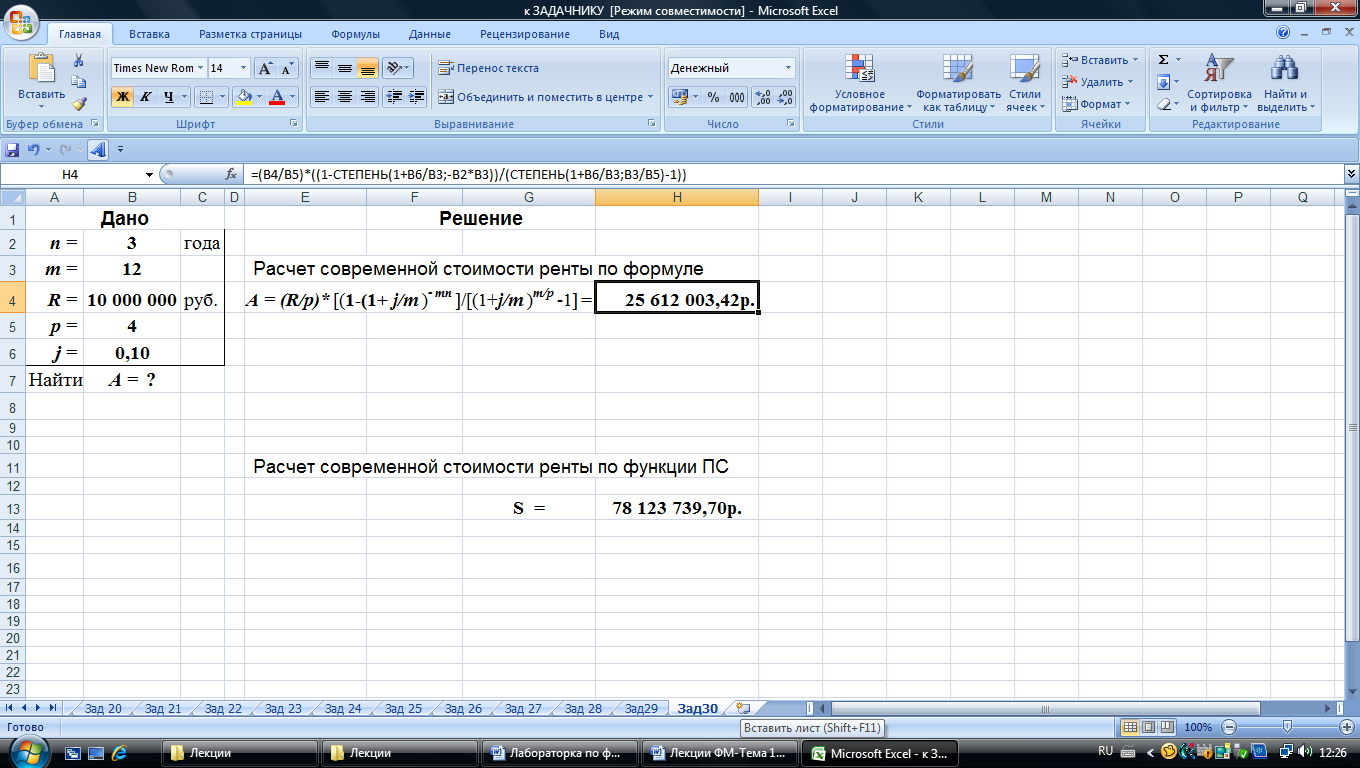The height and width of the screenshot is (768, 1360).
Task: Click Стили ячеек button
Action: tap(1024, 82)
